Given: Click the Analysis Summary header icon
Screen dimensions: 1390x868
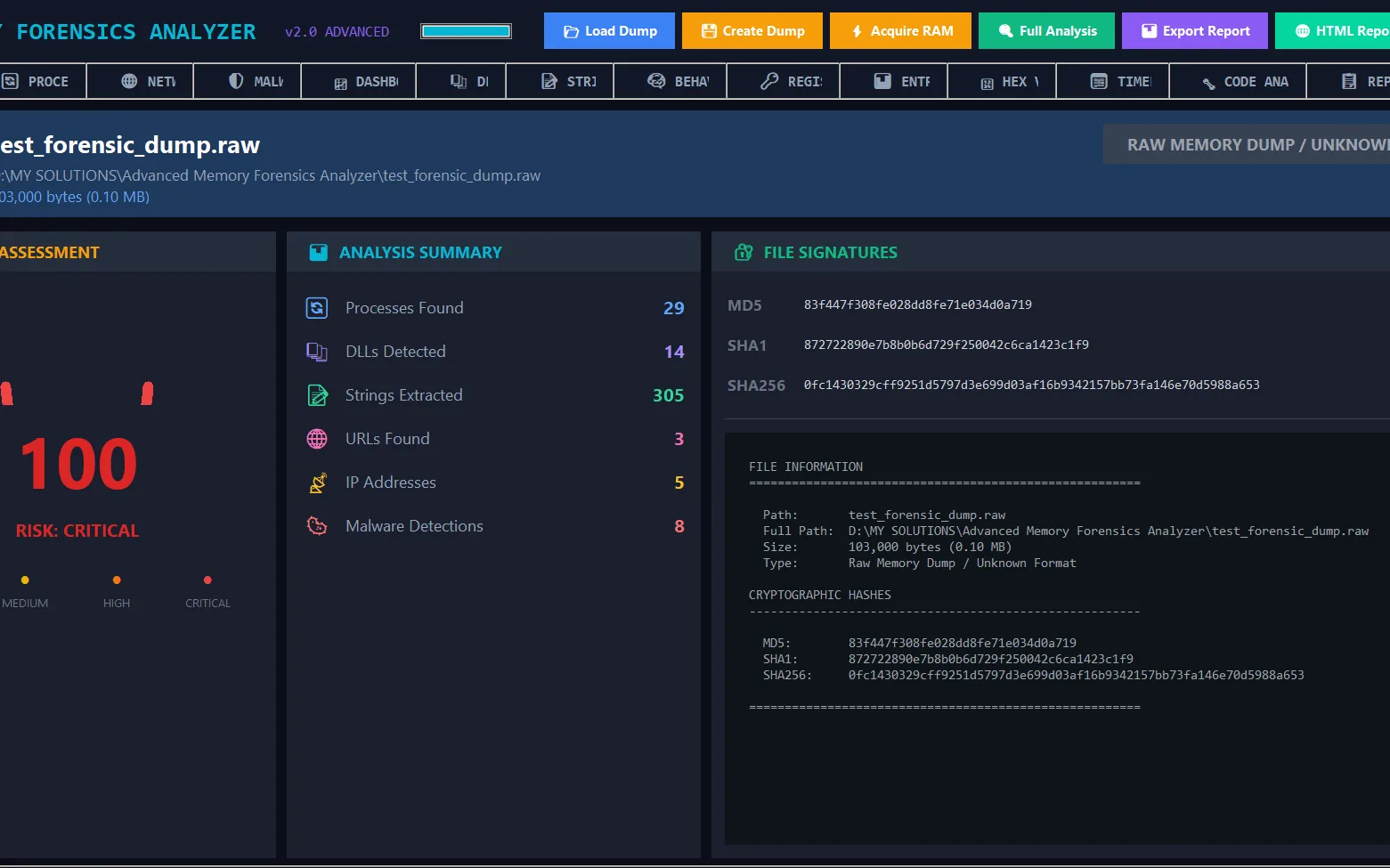Looking at the screenshot, I should [x=318, y=253].
